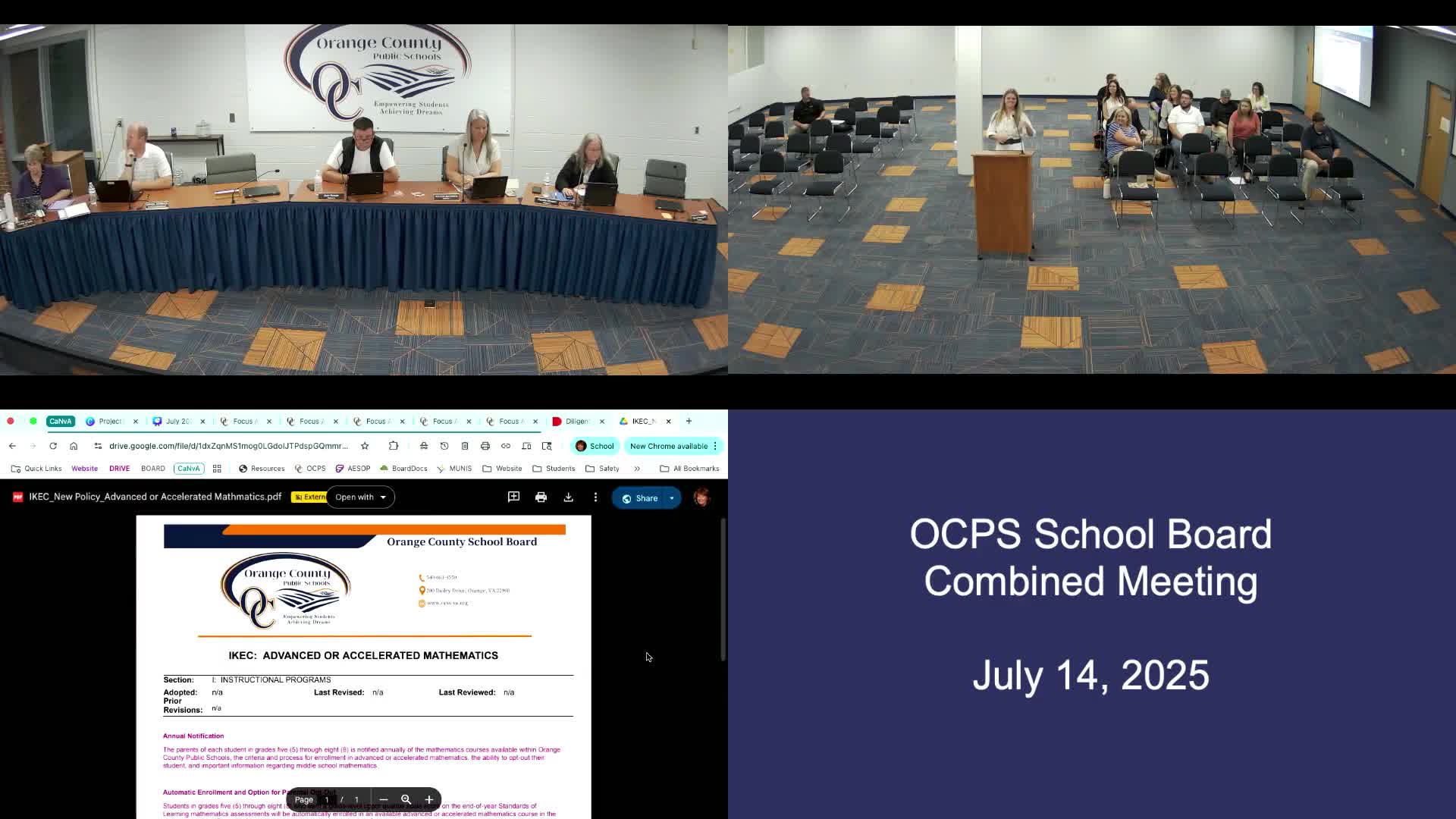
Task: Open the Share options arrow
Action: 672,498
